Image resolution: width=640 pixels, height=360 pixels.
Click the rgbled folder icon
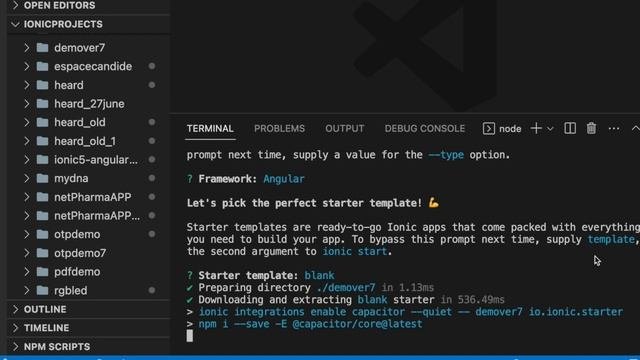tap(42, 290)
